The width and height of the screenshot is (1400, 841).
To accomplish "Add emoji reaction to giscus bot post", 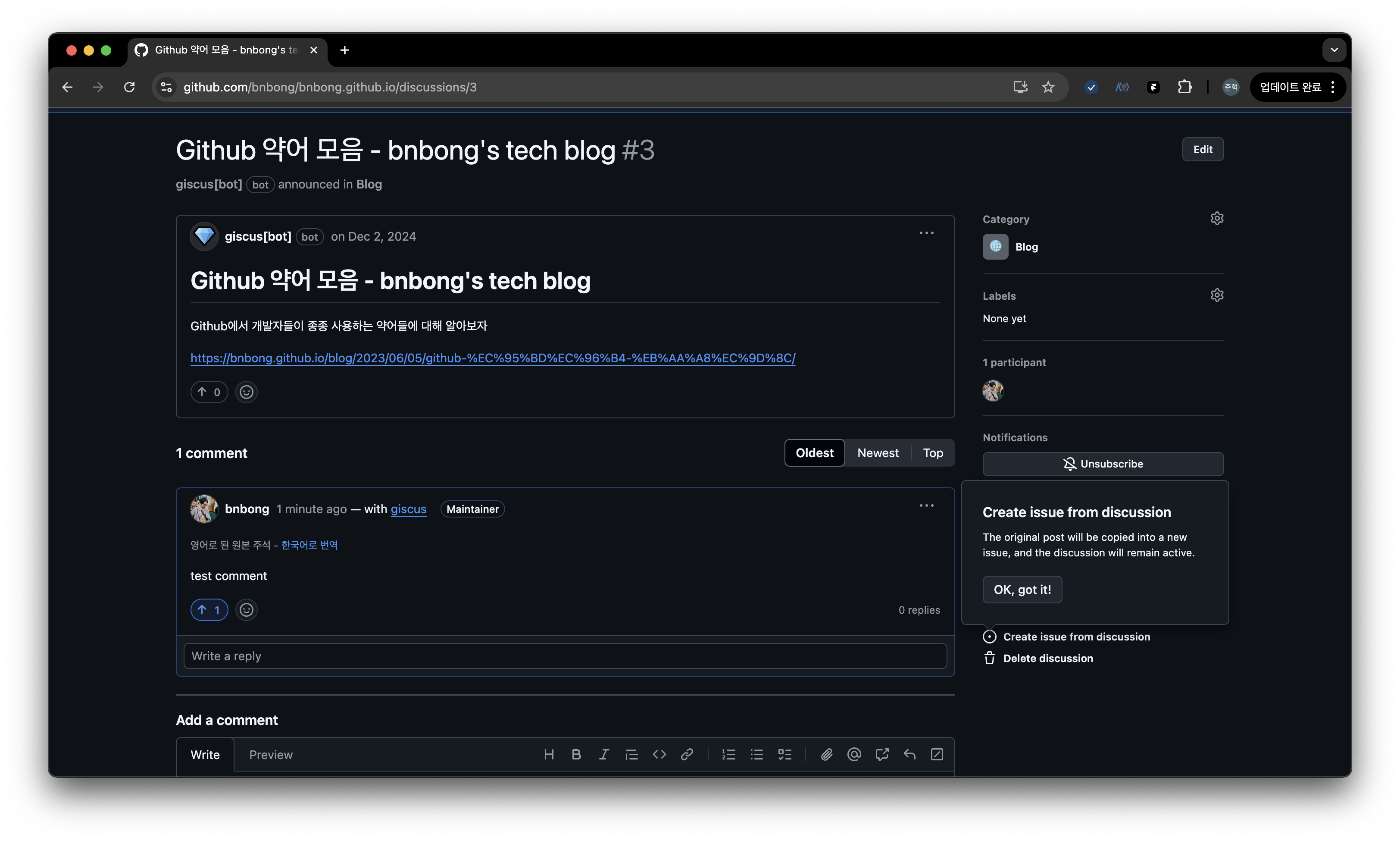I will (246, 392).
